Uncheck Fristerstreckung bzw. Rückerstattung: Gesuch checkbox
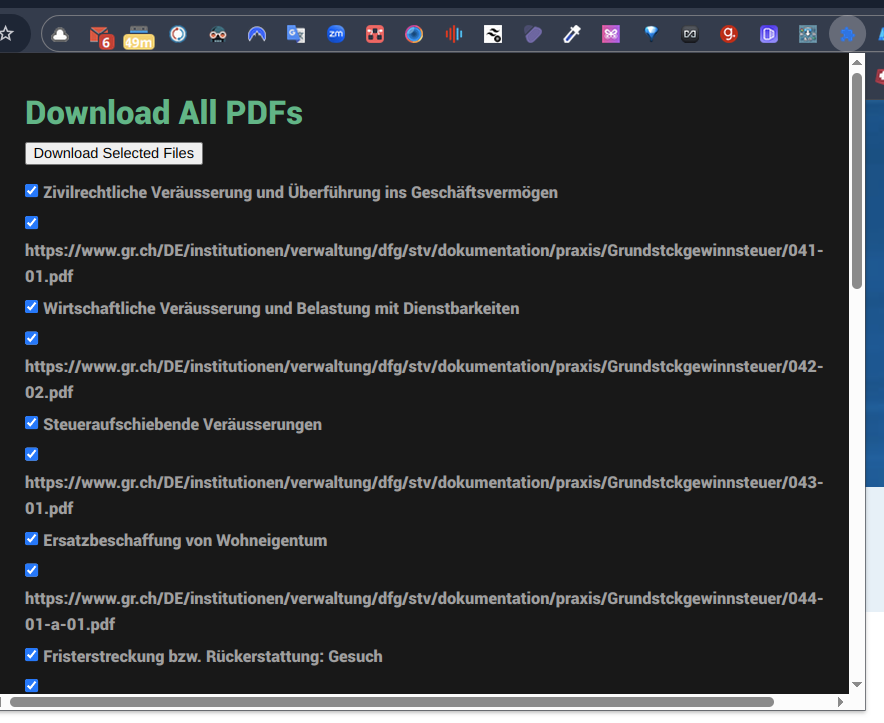The width and height of the screenshot is (884, 723). (x=32, y=655)
